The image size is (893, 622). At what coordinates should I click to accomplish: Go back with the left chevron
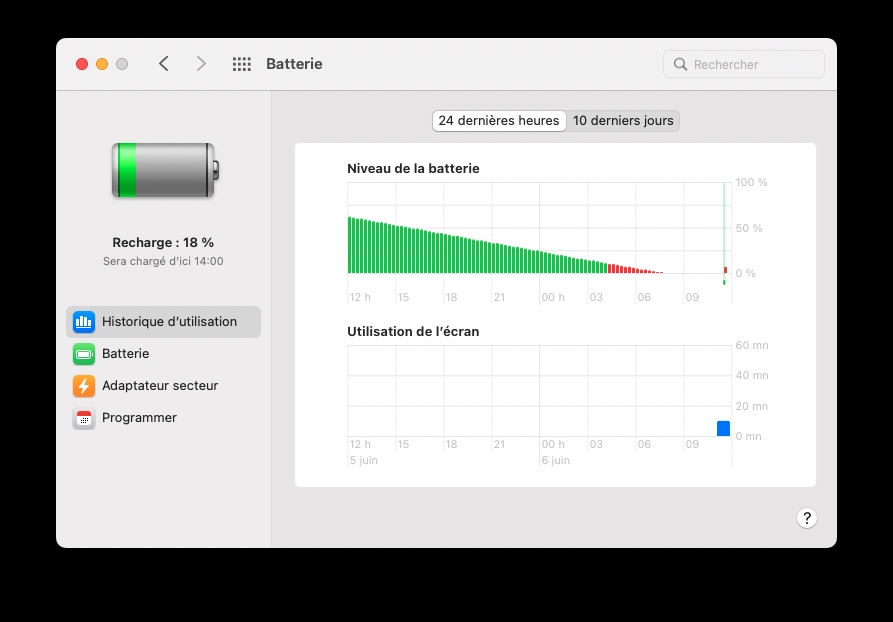(x=164, y=64)
